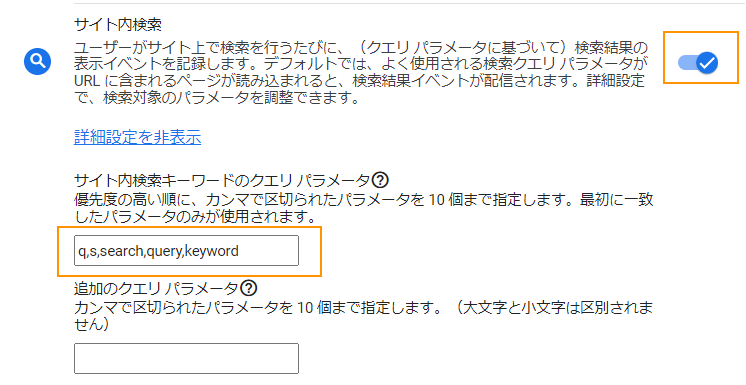Focus the q,s,search,query,keyword parameter field

pos(186,250)
